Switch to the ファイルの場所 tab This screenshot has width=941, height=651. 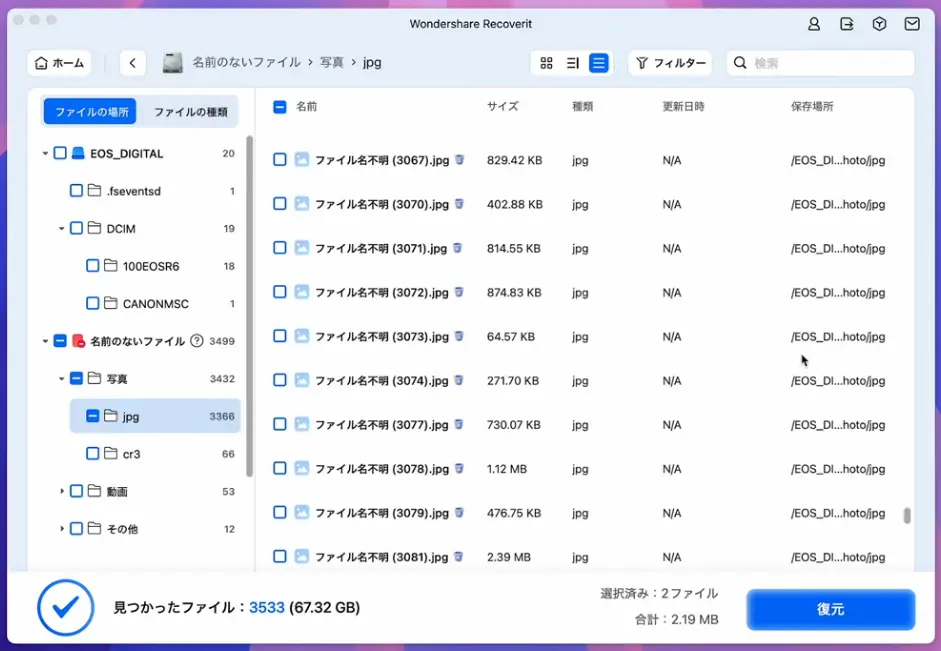tap(90, 112)
